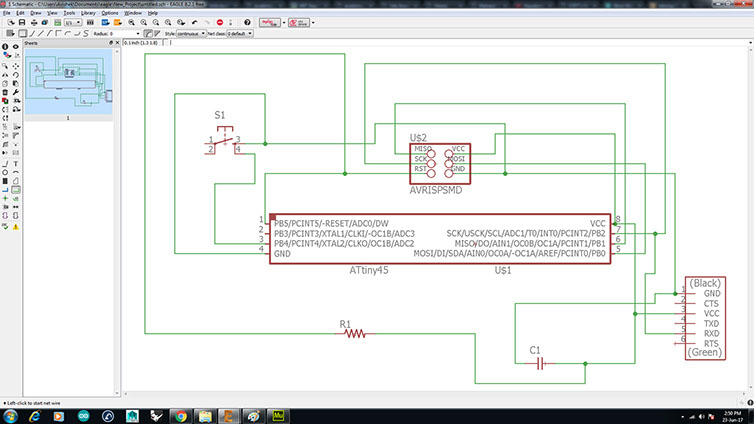Viewport: 754px width, 424px height.
Task: Toggle freehand S-curve bend style
Action: [86, 34]
